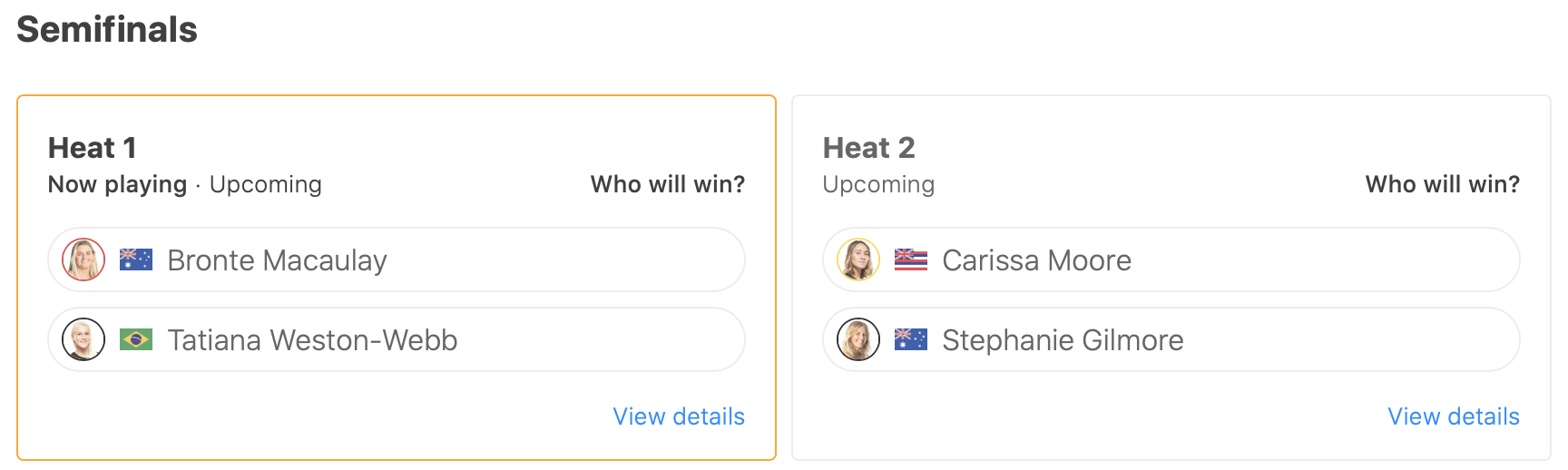Click Carissa Moore's avatar photo
The width and height of the screenshot is (1568, 470).
858,260
